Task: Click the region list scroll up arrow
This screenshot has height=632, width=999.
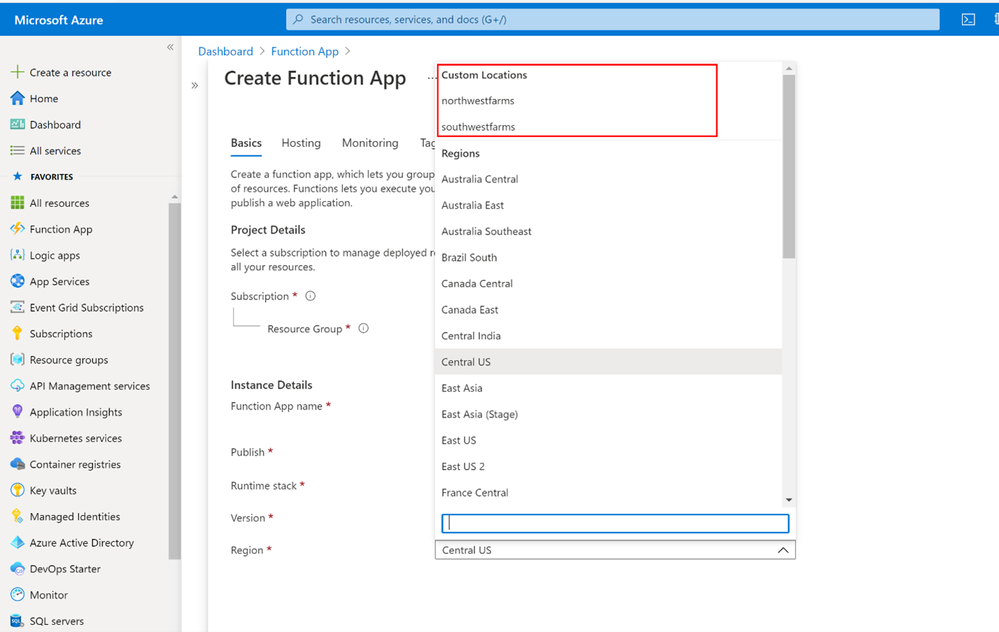Action: pyautogui.click(x=789, y=68)
